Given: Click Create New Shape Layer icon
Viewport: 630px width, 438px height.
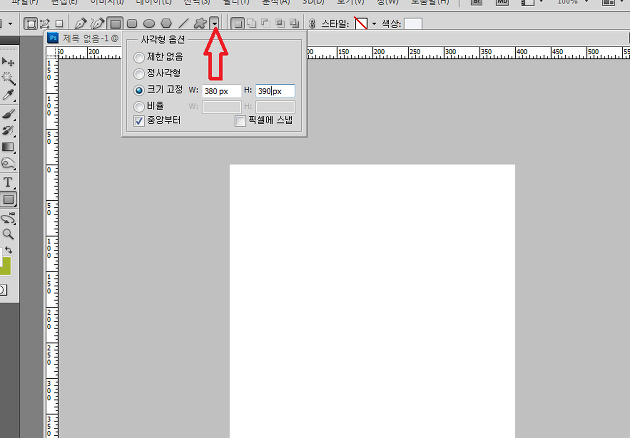Looking at the screenshot, I should pyautogui.click(x=238, y=24).
